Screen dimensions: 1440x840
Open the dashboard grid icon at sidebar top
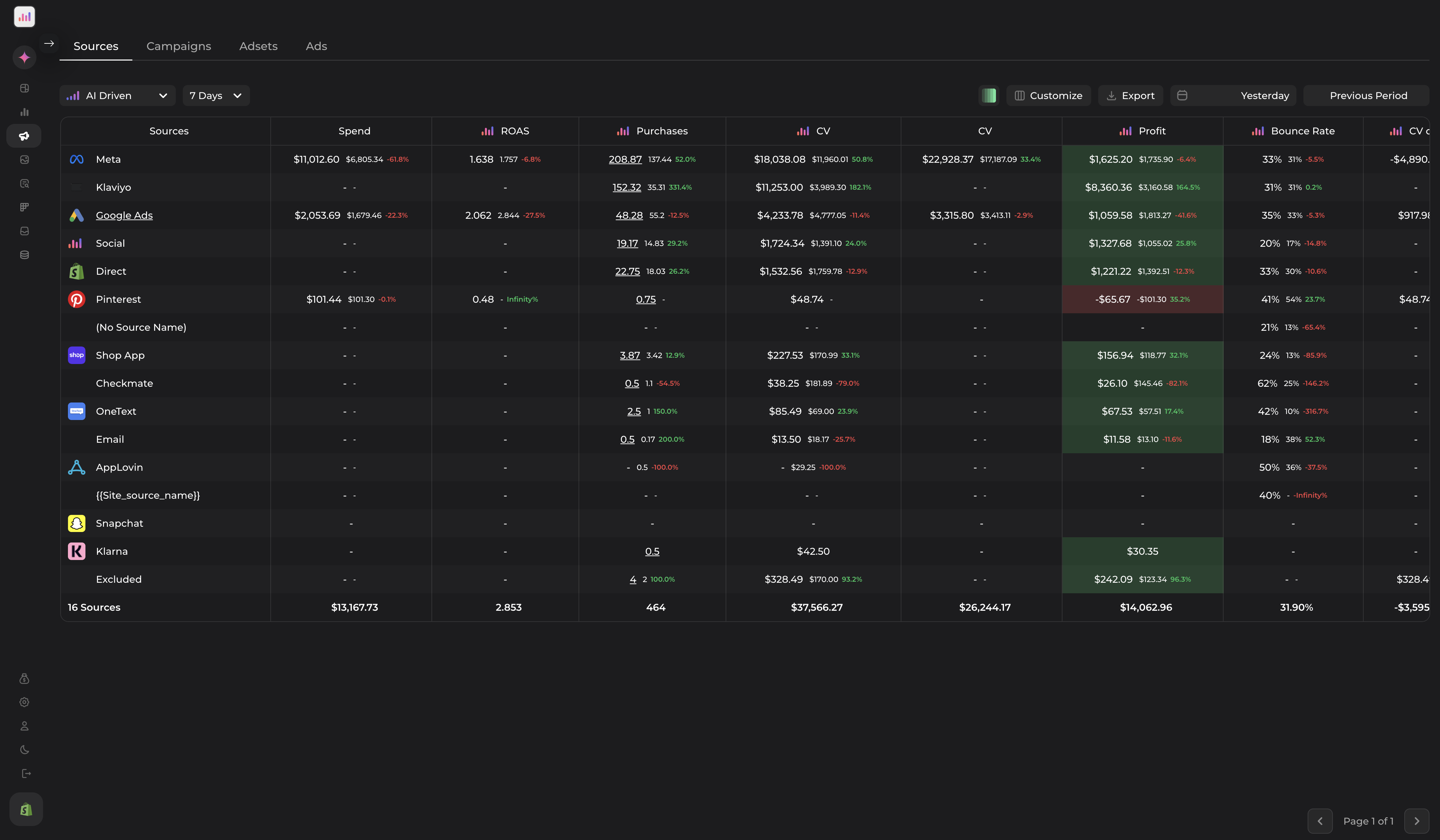[24, 88]
